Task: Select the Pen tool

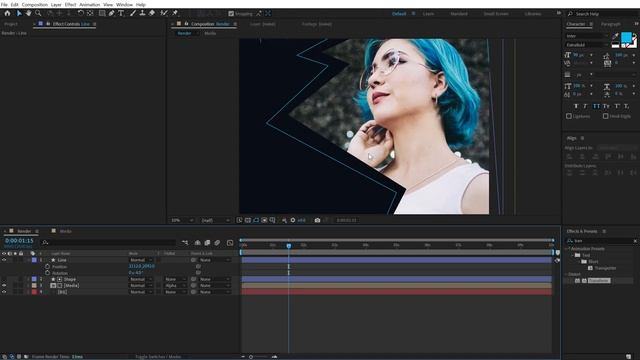Action: click(111, 13)
